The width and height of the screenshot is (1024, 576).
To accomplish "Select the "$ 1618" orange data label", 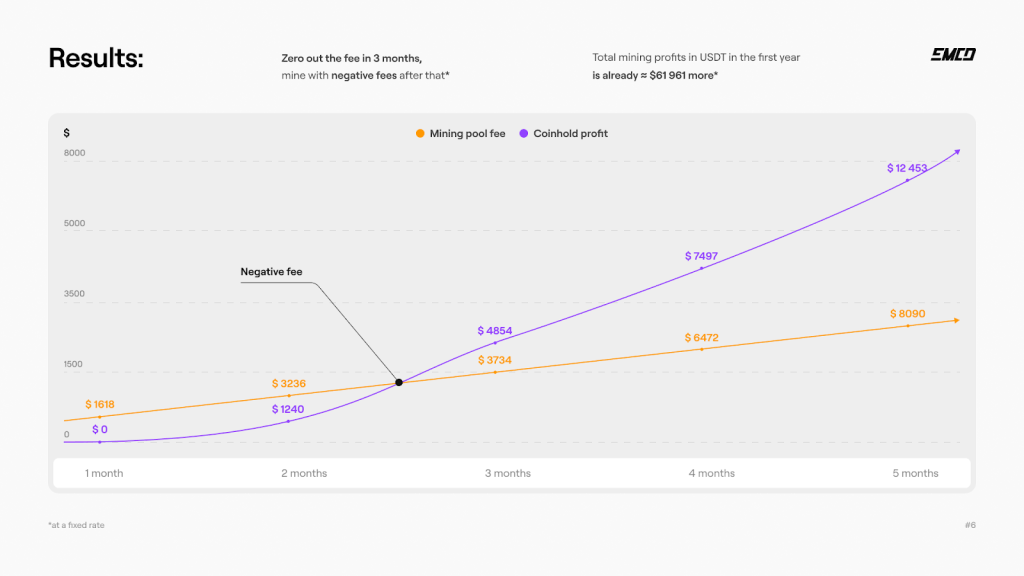I will 100,405.
